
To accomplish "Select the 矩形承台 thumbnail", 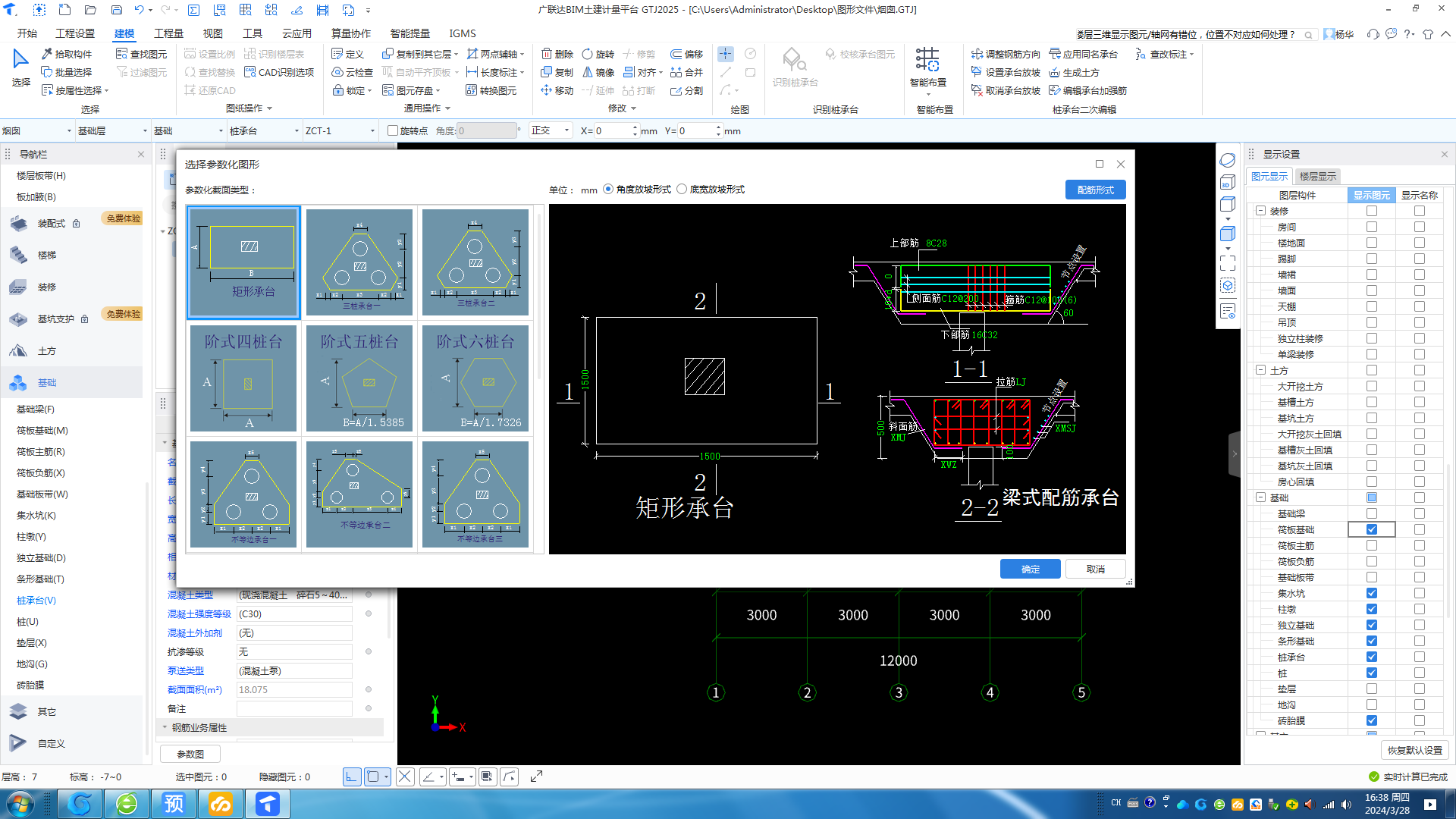I will (x=243, y=262).
